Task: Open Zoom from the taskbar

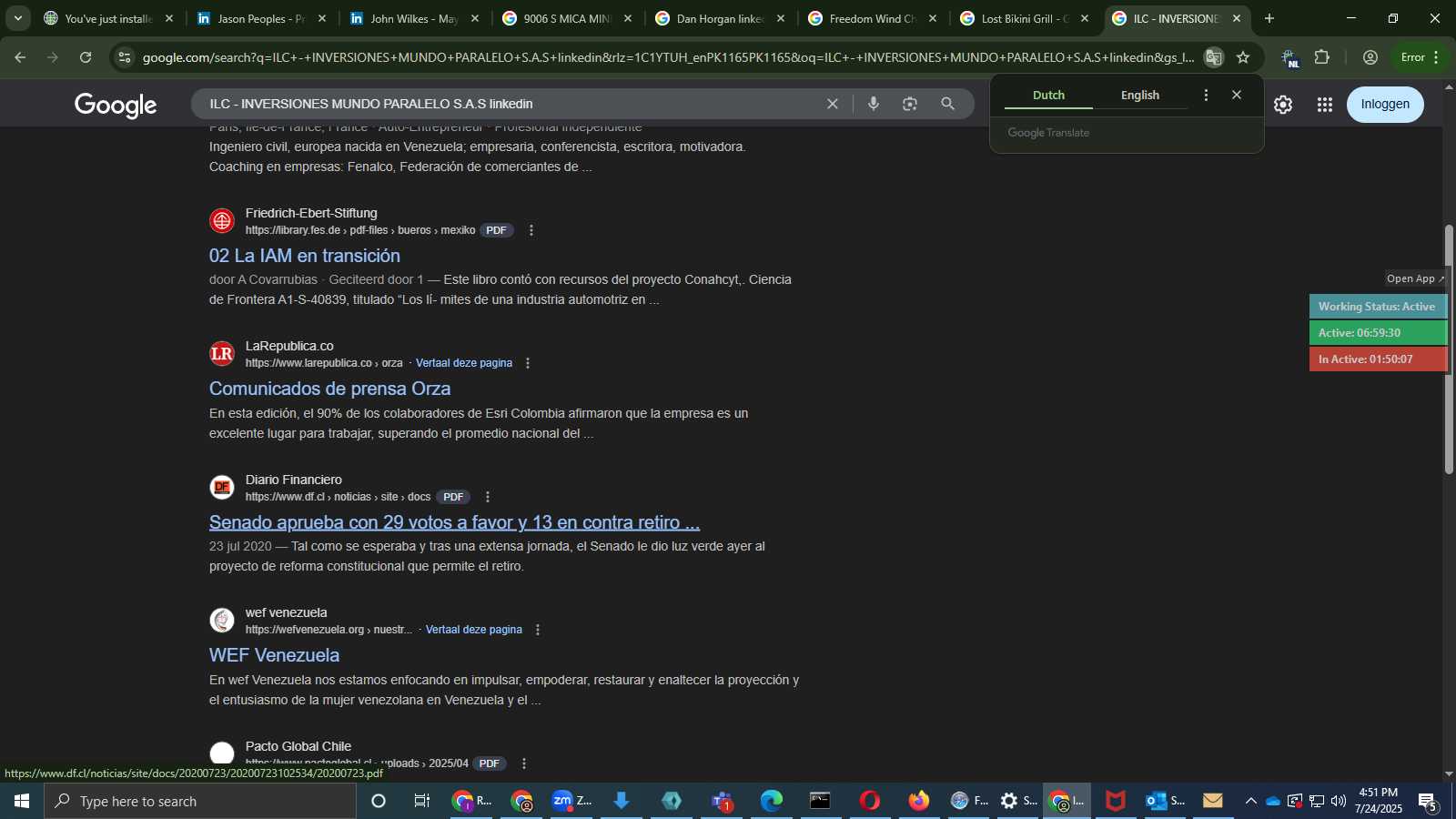Action: point(571,801)
